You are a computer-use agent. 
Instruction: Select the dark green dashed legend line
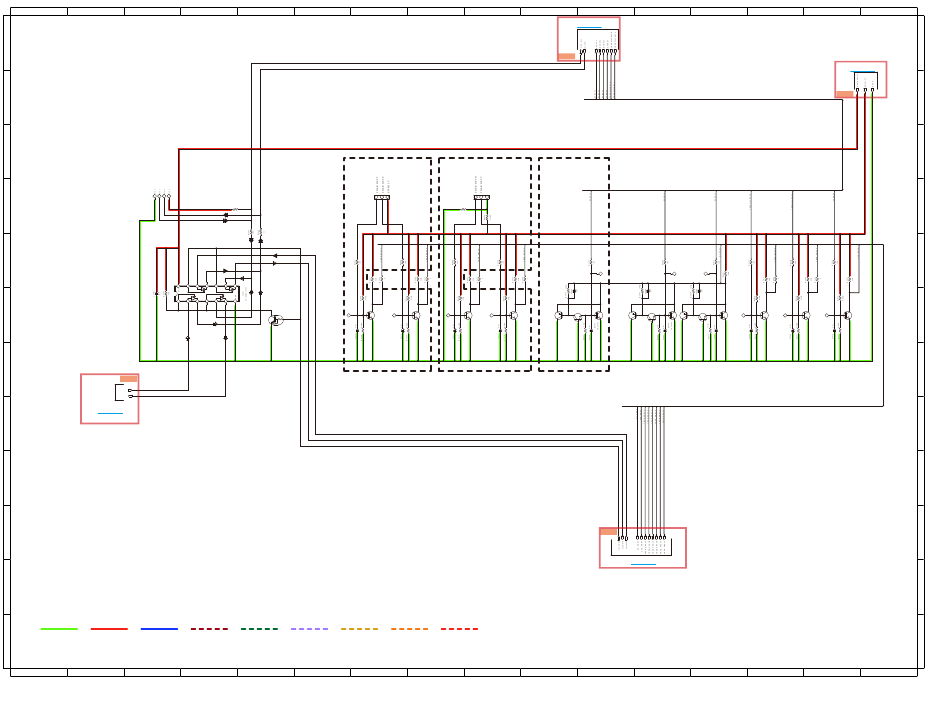tap(259, 629)
